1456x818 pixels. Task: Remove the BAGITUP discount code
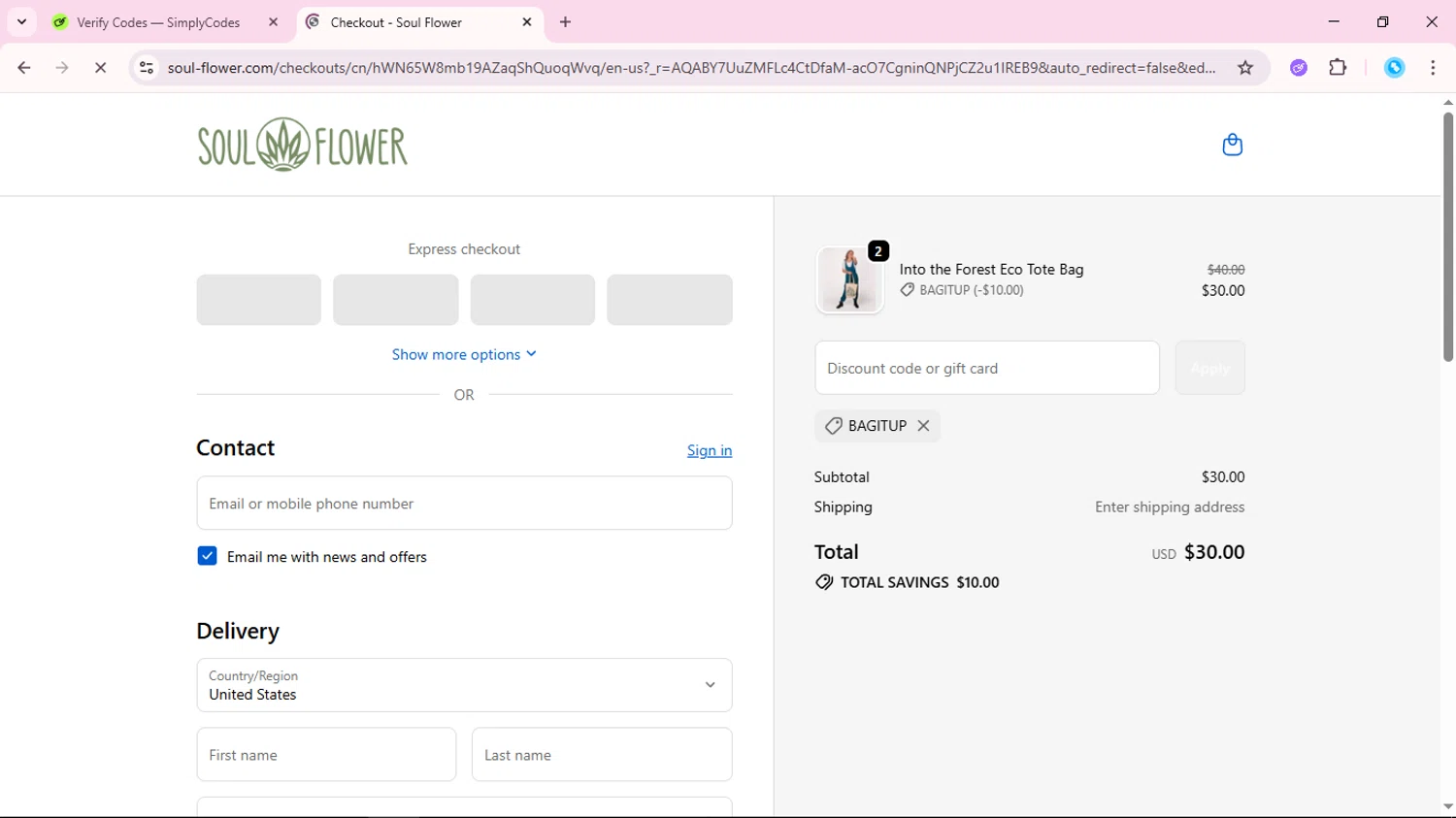(x=923, y=426)
